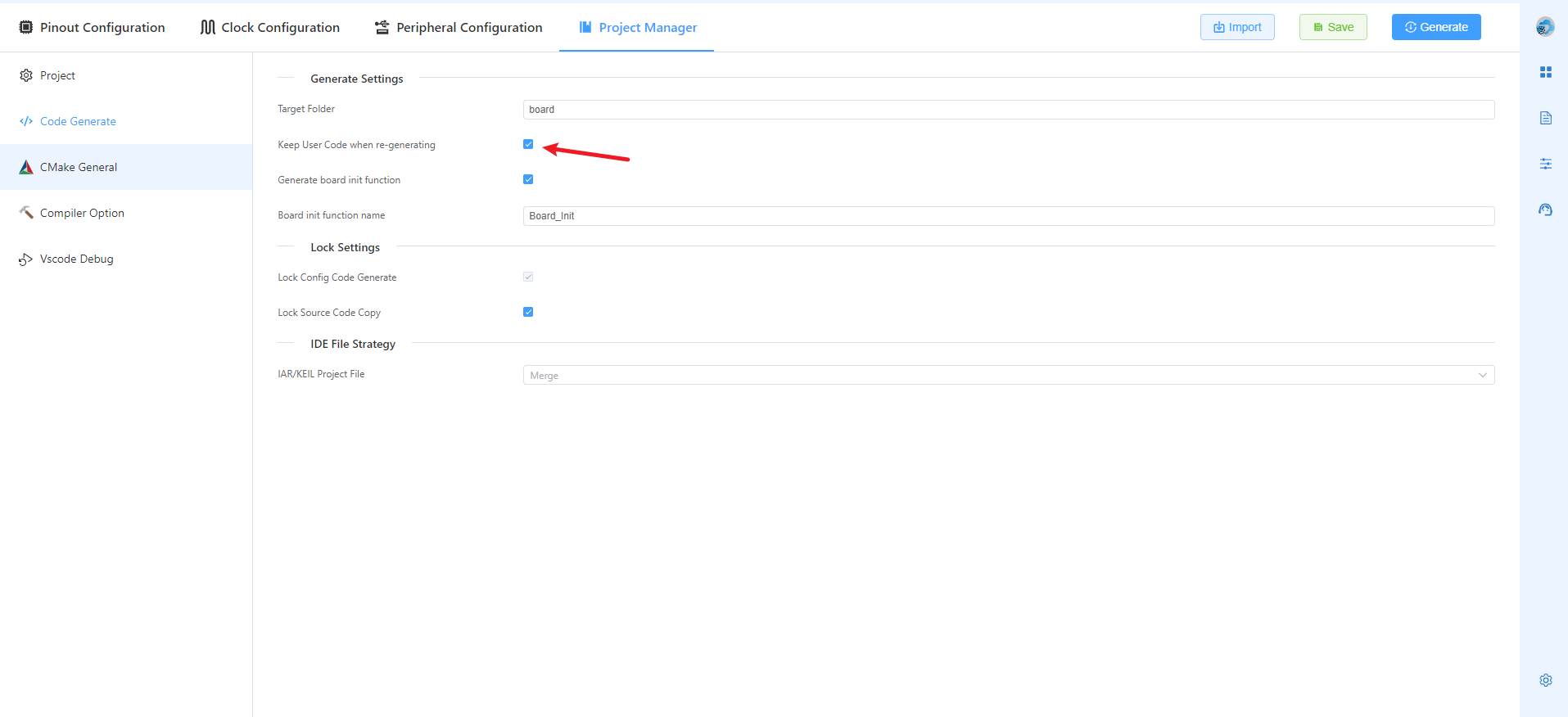
Task: Switch to Clock Configuration tab
Action: 270,27
